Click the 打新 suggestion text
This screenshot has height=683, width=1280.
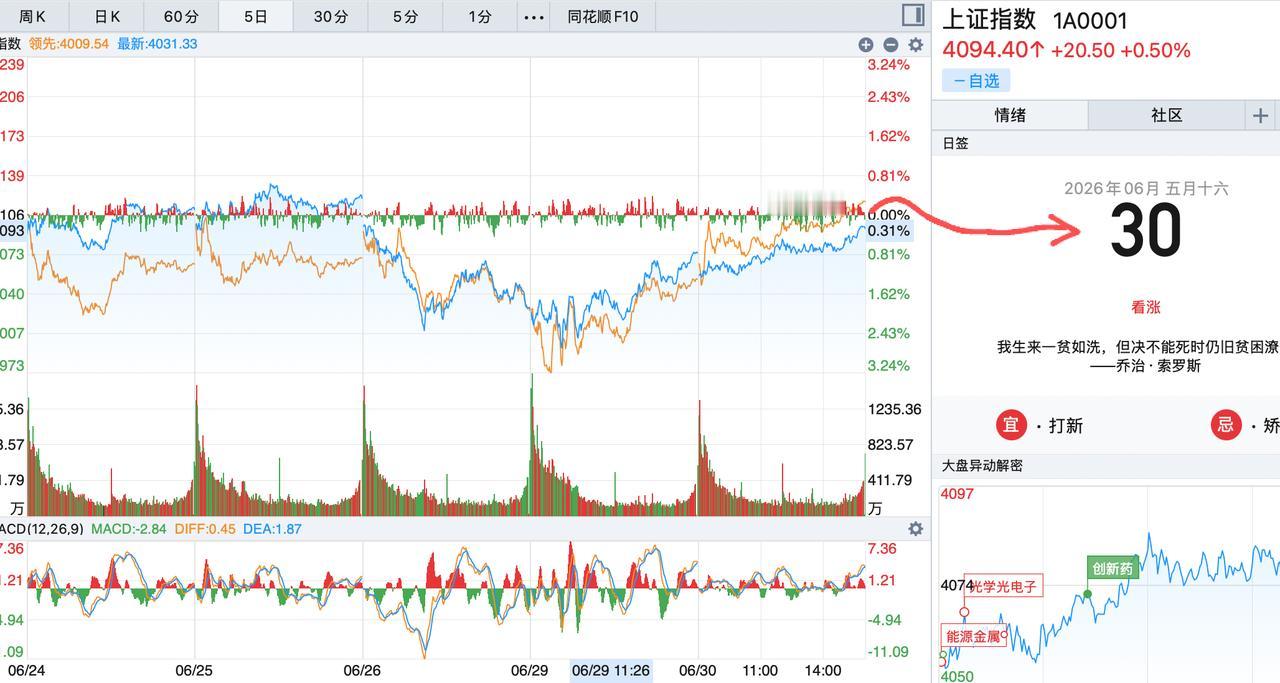[x=1066, y=426]
